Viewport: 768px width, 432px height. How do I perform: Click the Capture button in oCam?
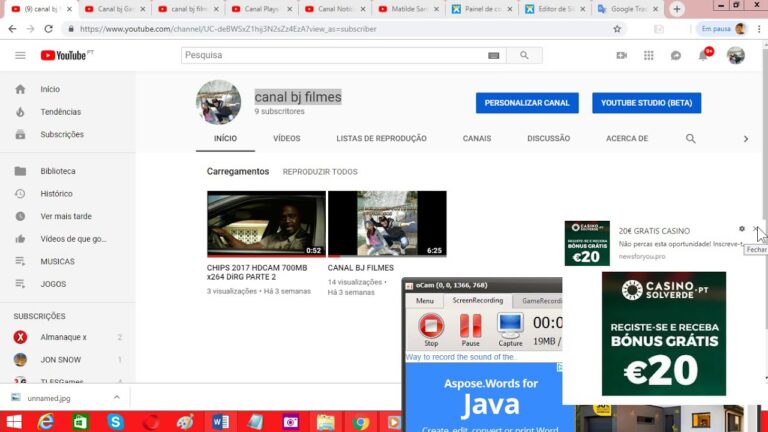point(510,330)
